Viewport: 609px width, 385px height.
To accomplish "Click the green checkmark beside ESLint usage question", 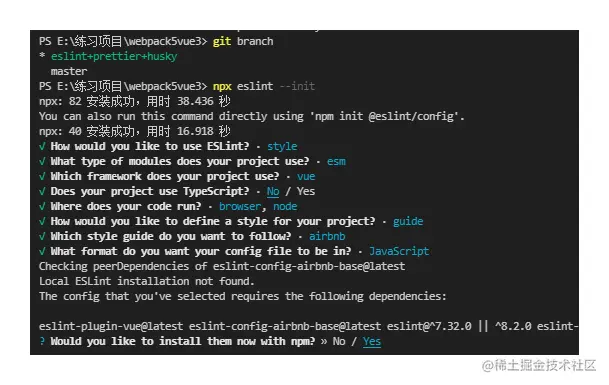I will (x=42, y=146).
